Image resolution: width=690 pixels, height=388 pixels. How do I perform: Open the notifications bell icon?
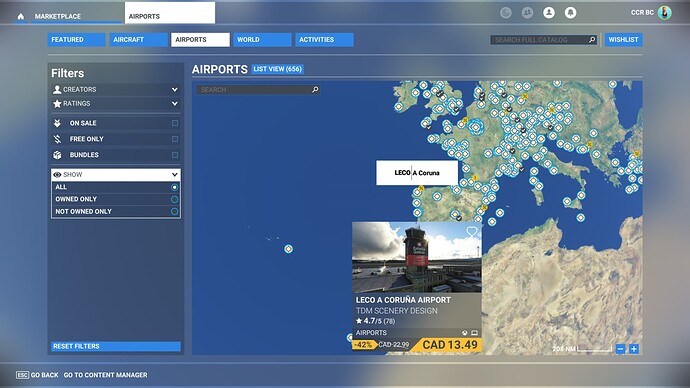coord(570,13)
